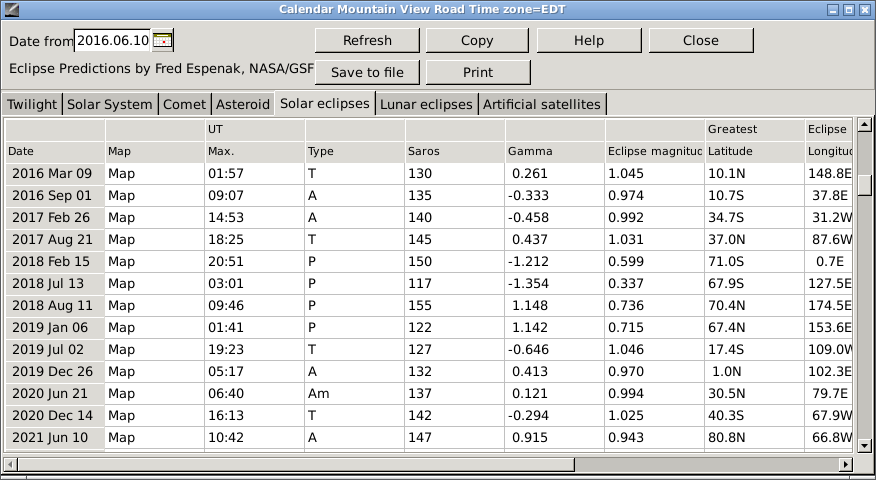The height and width of the screenshot is (480, 876).
Task: Select latitude 80.8N cell
Action: click(x=754, y=438)
